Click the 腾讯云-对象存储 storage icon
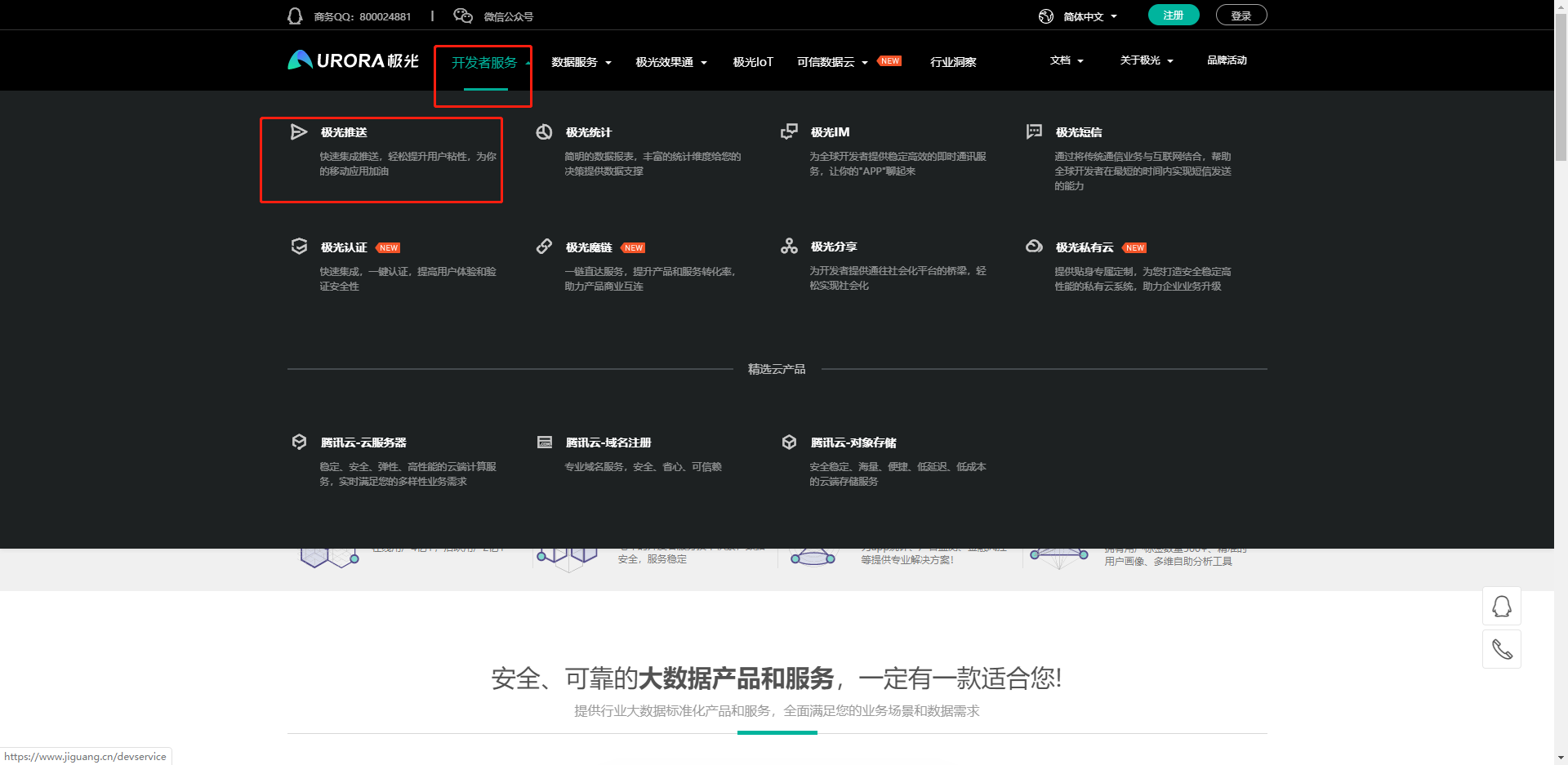Viewport: 1568px width, 765px height. click(x=789, y=442)
